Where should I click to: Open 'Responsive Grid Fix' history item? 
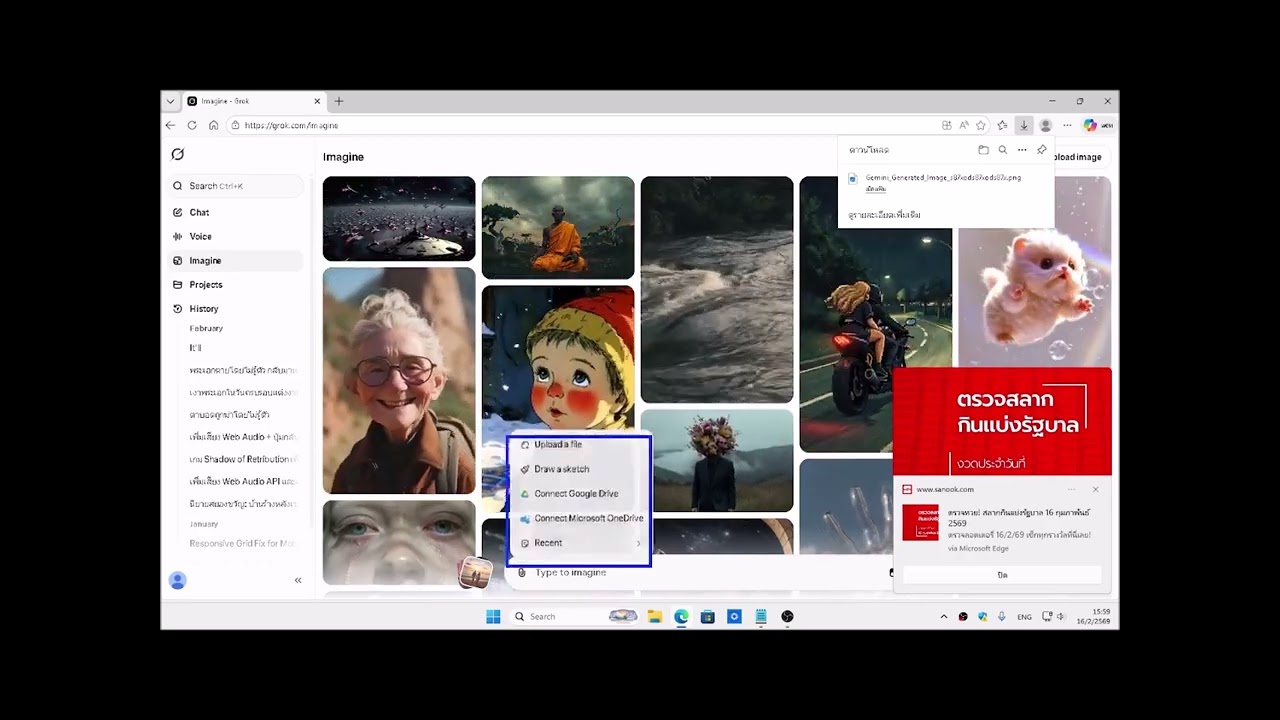(x=244, y=544)
